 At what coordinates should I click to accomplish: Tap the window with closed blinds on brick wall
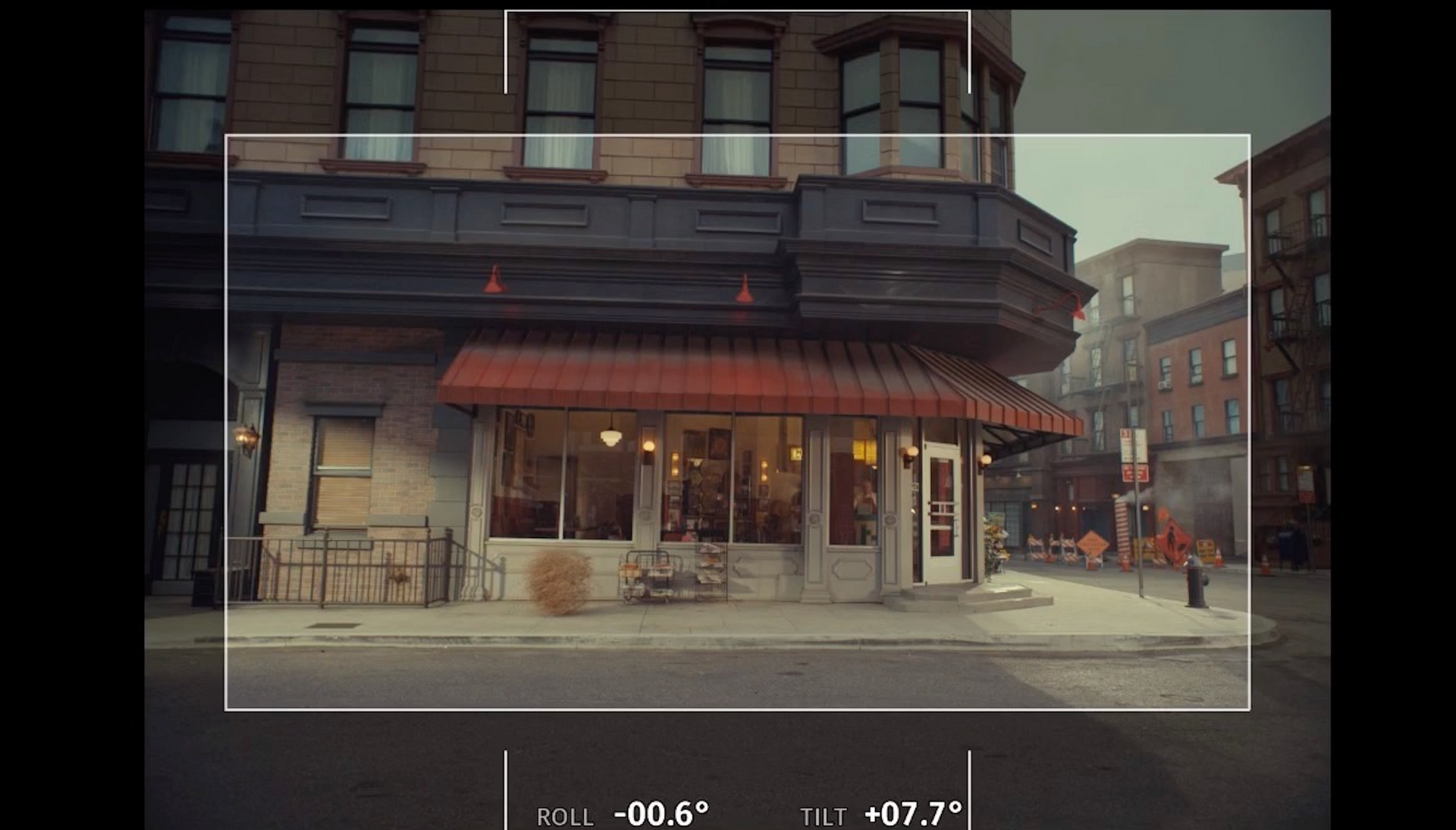point(342,472)
